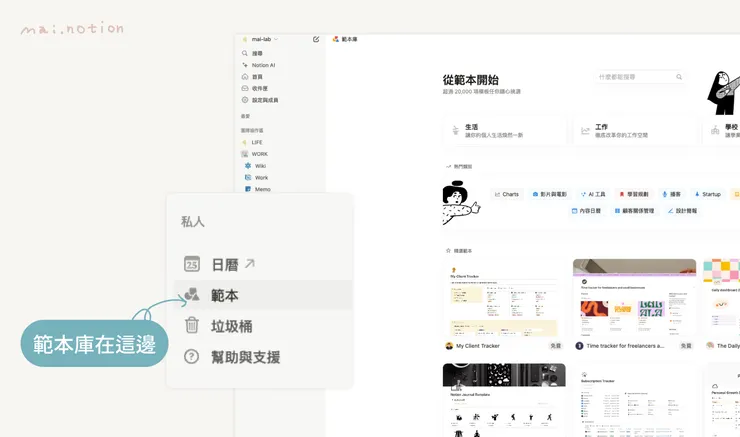
Task: Click the blue gear Wiki icon
Action: (248, 166)
